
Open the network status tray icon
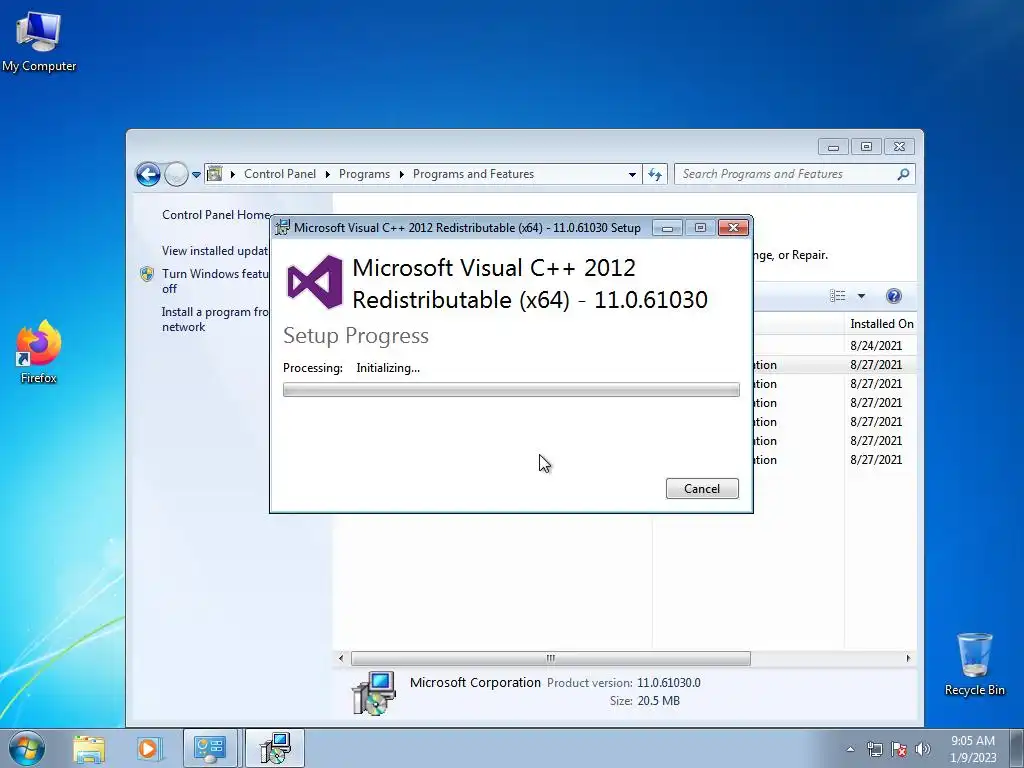pos(874,749)
